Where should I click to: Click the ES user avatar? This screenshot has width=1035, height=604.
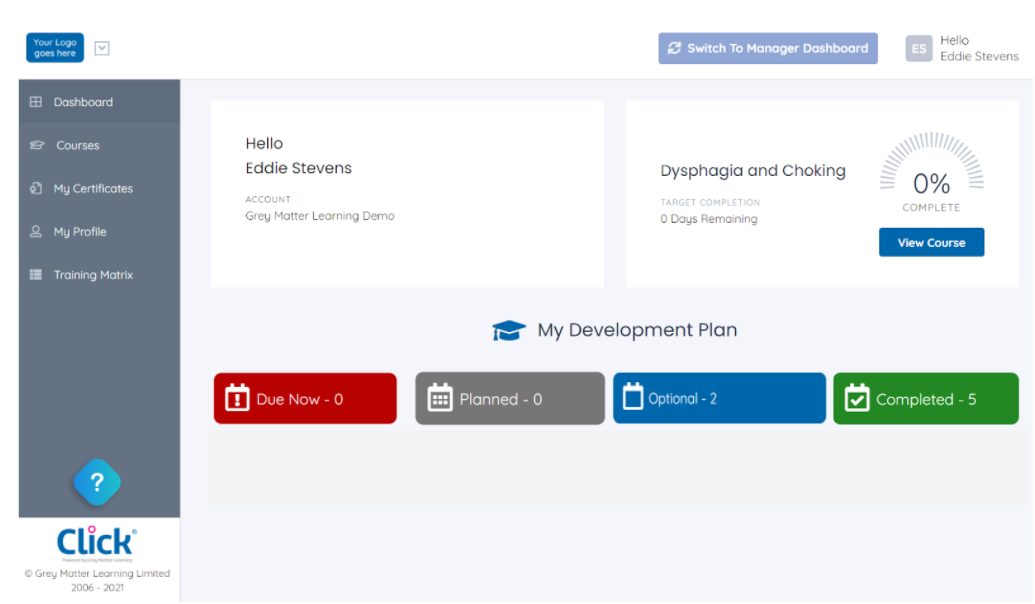coord(919,48)
